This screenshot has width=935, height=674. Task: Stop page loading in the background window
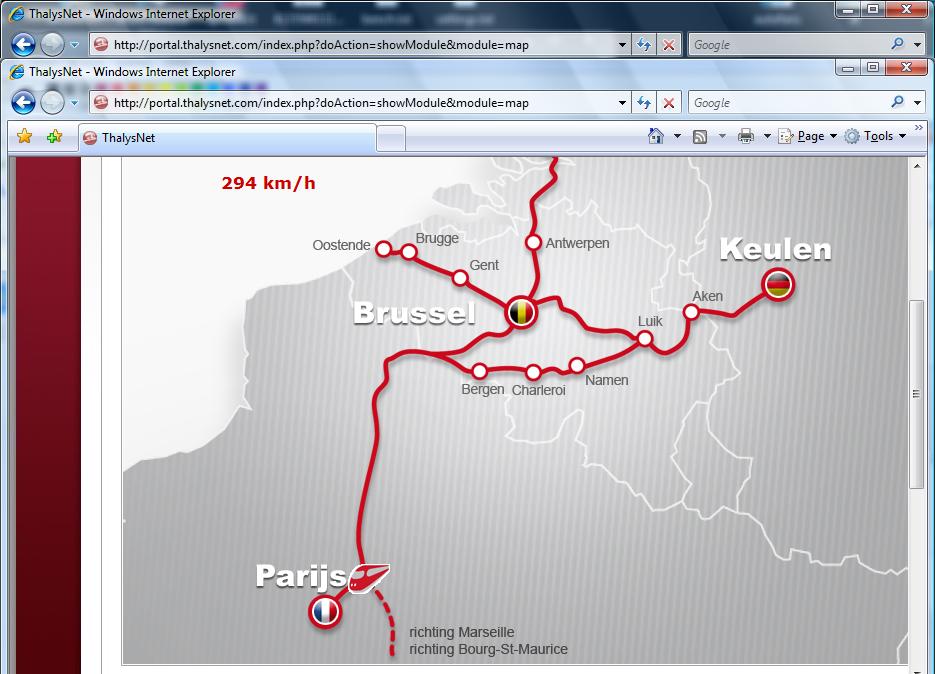[669, 45]
